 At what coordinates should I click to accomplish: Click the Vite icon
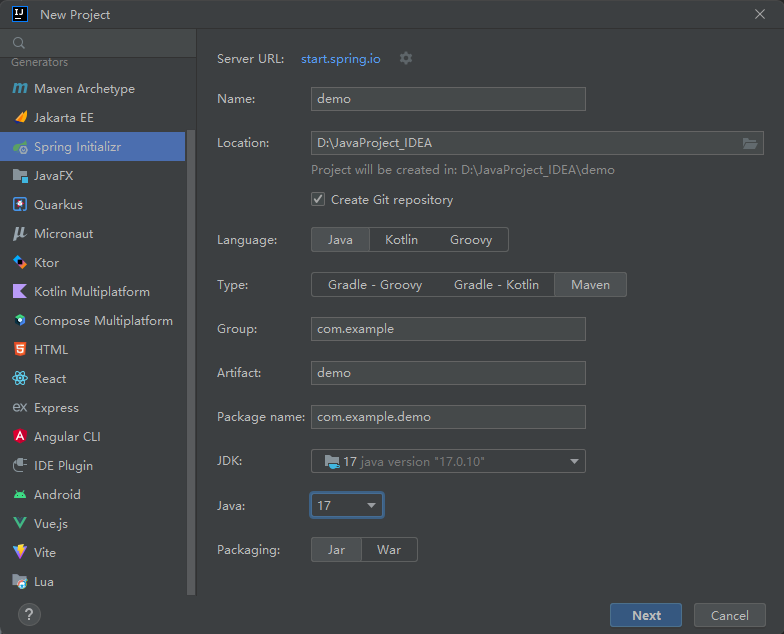20,552
